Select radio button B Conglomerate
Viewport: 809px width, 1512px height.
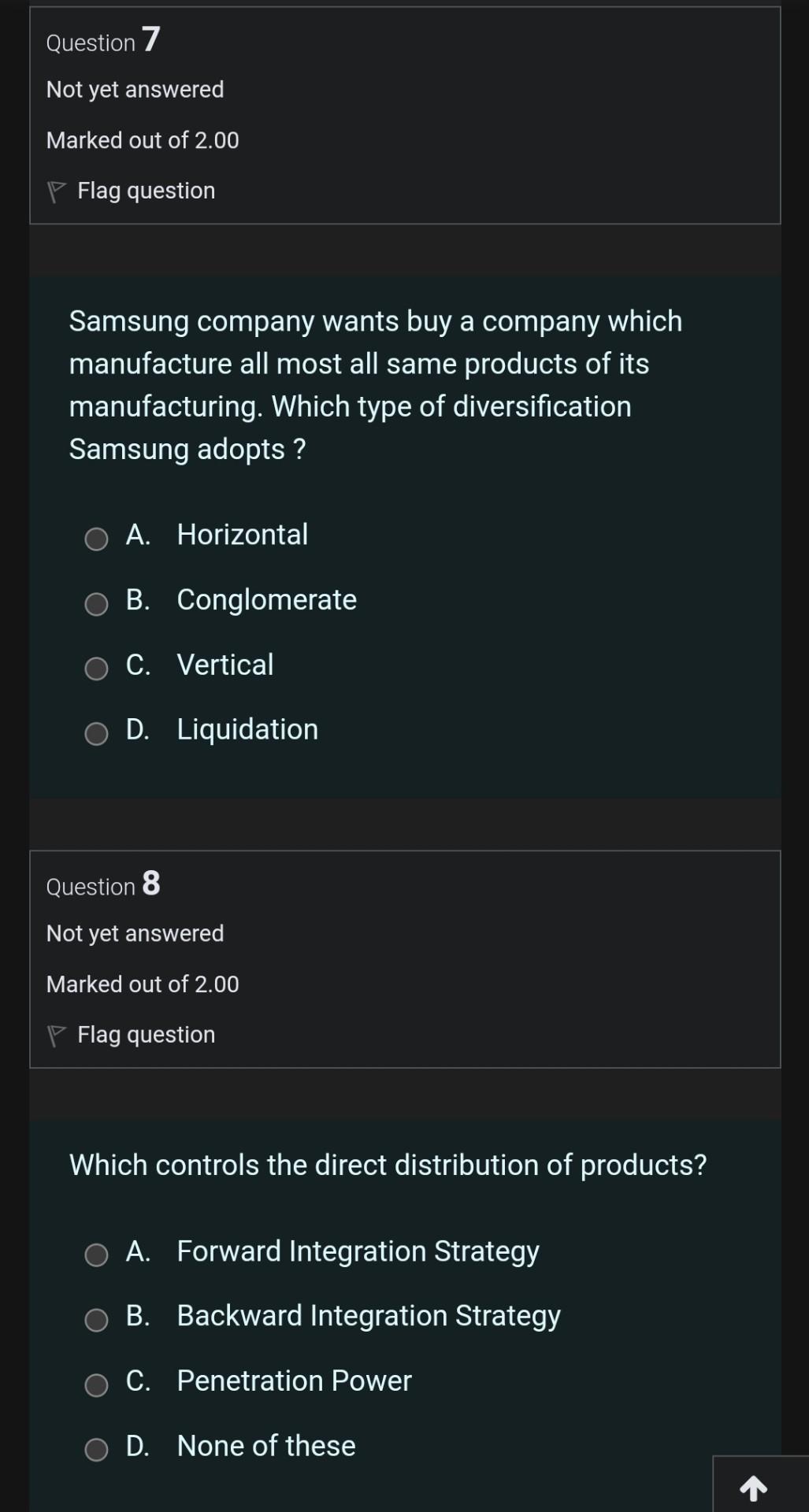point(95,605)
